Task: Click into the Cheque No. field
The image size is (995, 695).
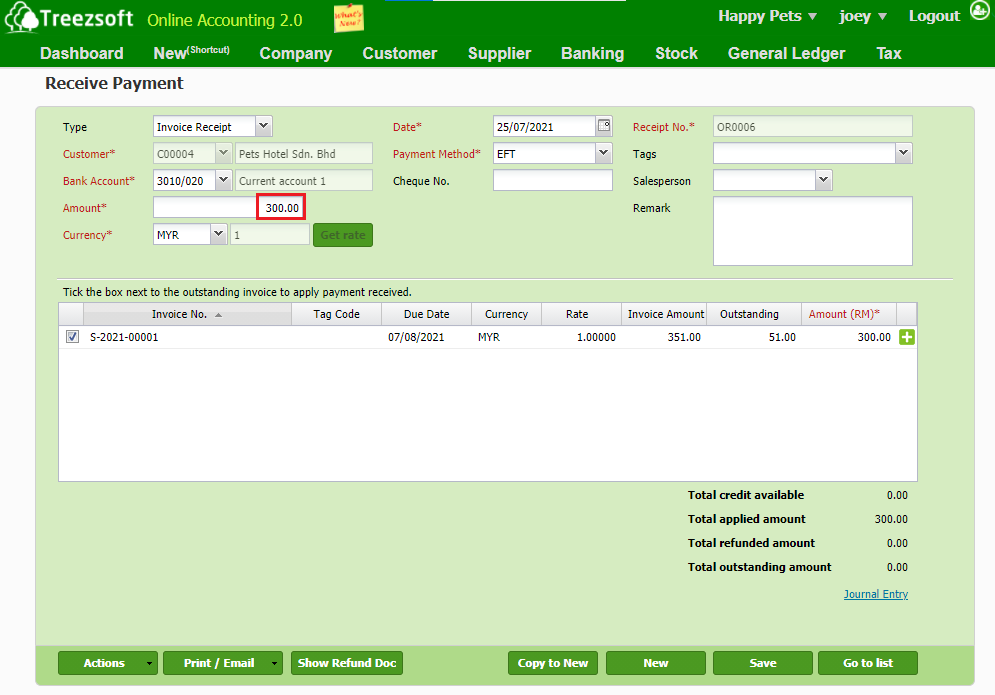Action: [552, 181]
